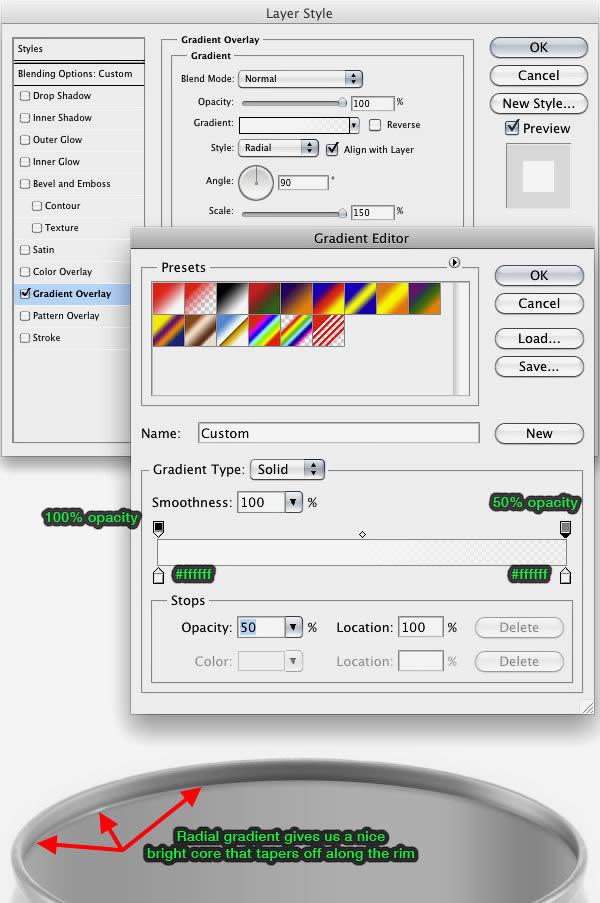This screenshot has height=903, width=600.
Task: Click the angle dial in Layer Style
Action: pyautogui.click(x=256, y=183)
